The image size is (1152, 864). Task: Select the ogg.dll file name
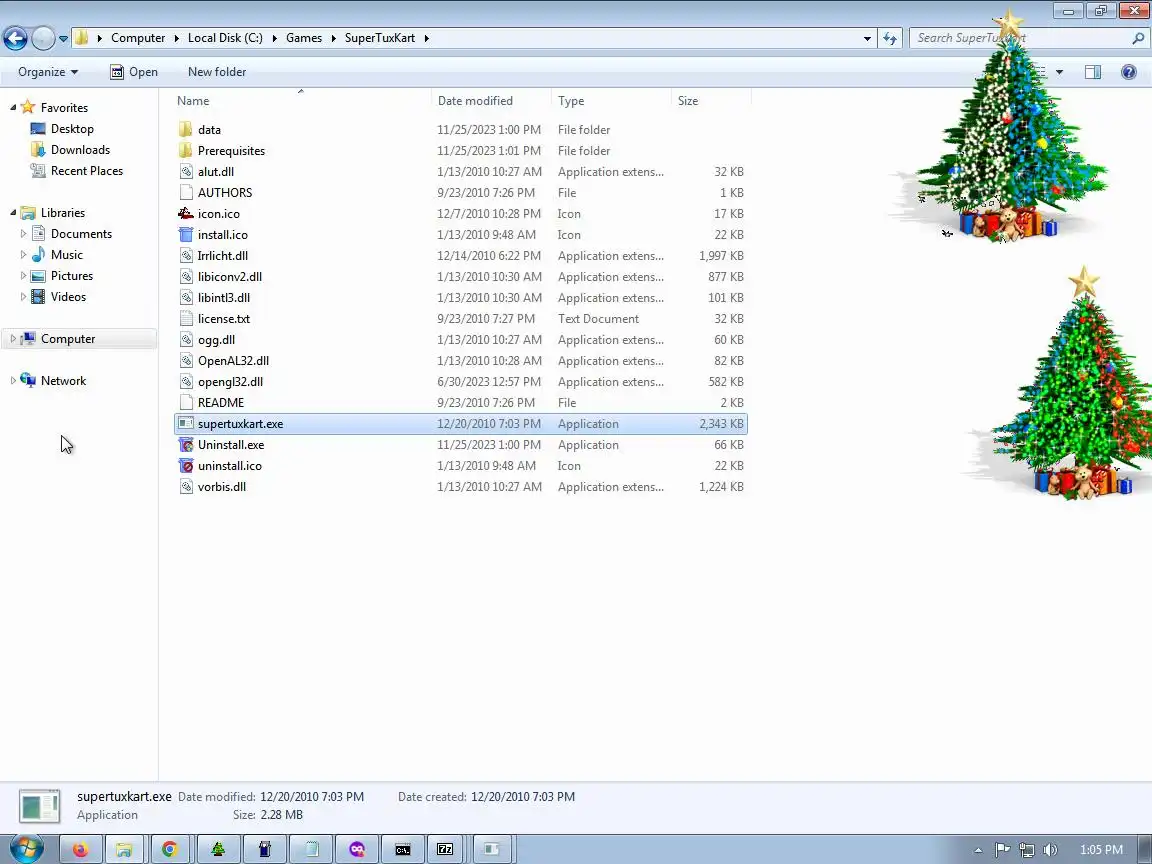[x=217, y=340]
